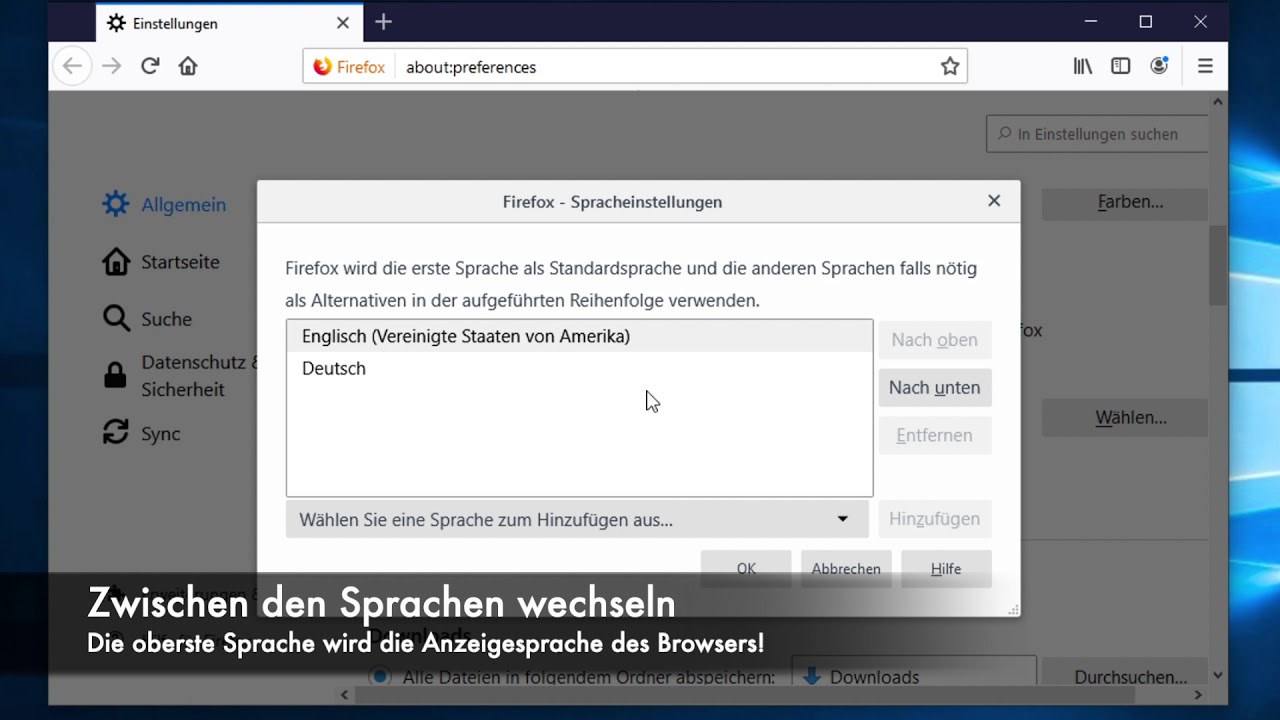The width and height of the screenshot is (1280, 720).
Task: Open the Library icon in toolbar
Action: (x=1083, y=67)
